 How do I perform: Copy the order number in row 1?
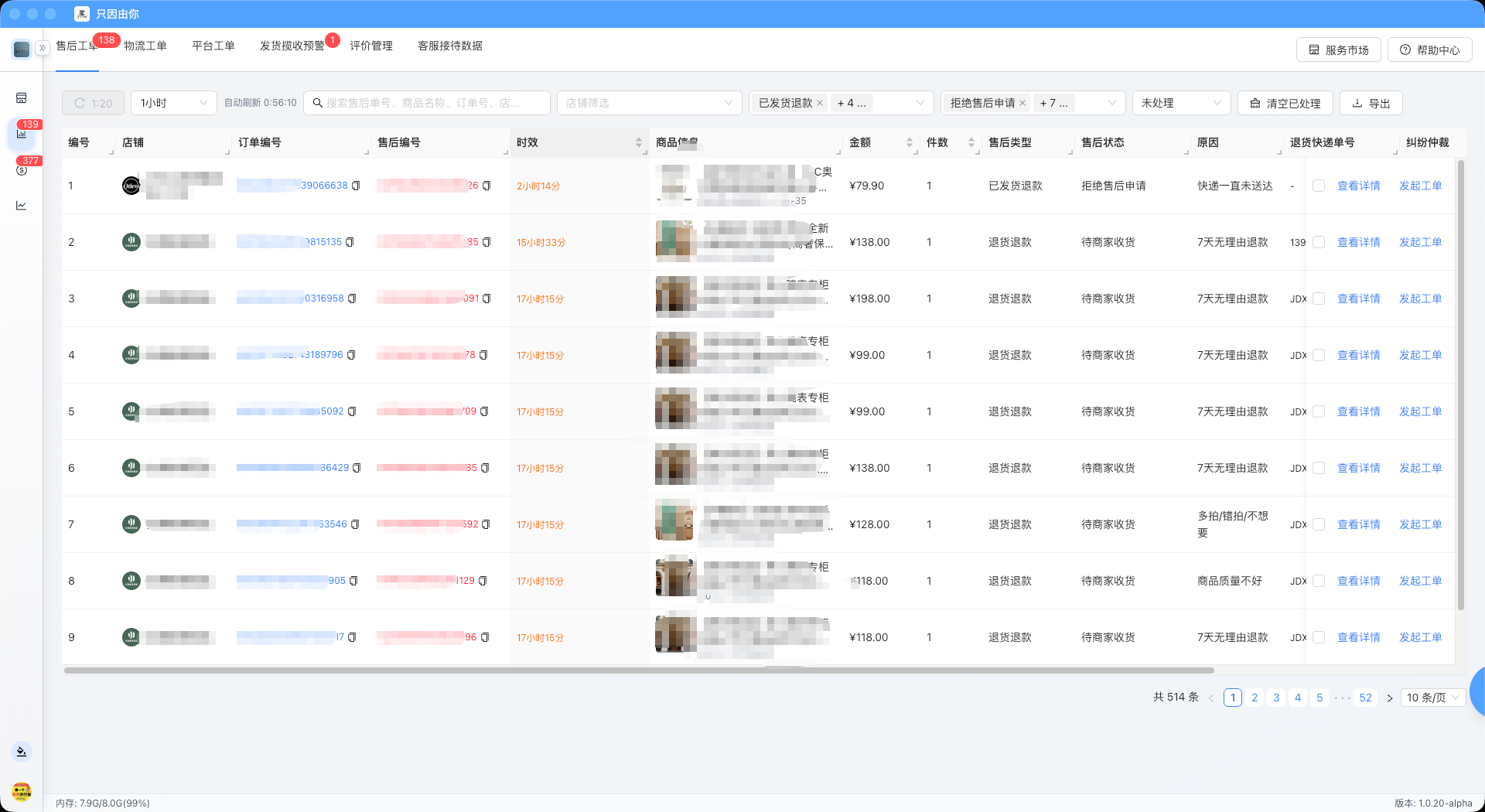click(356, 186)
